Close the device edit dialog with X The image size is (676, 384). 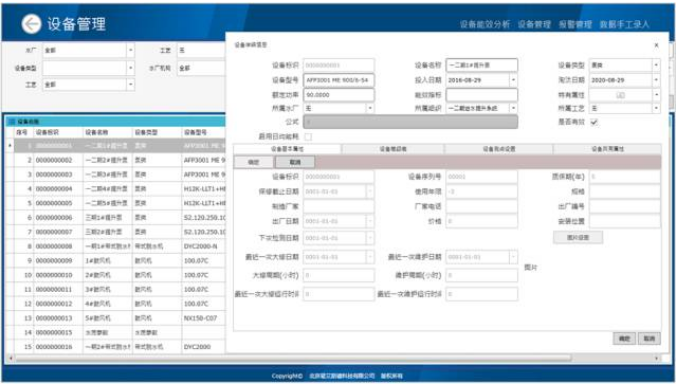[656, 45]
